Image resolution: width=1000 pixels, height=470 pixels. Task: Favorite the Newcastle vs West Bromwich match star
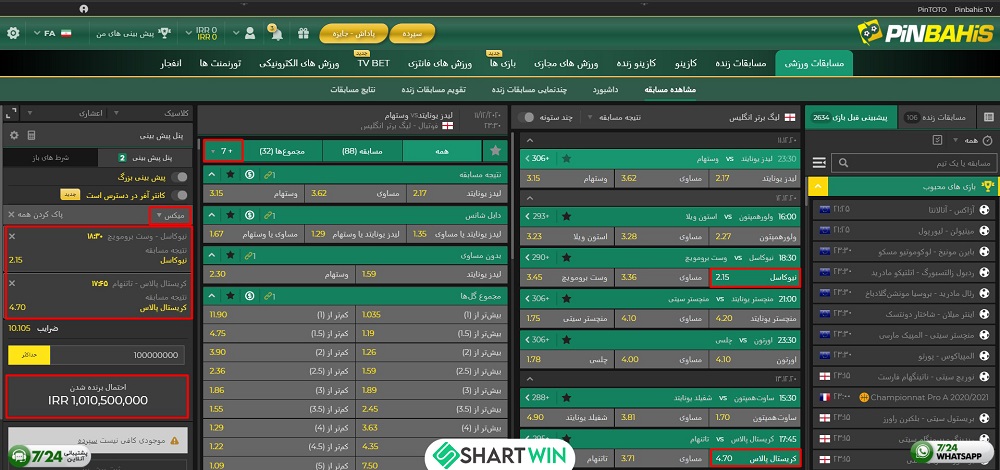click(x=566, y=258)
